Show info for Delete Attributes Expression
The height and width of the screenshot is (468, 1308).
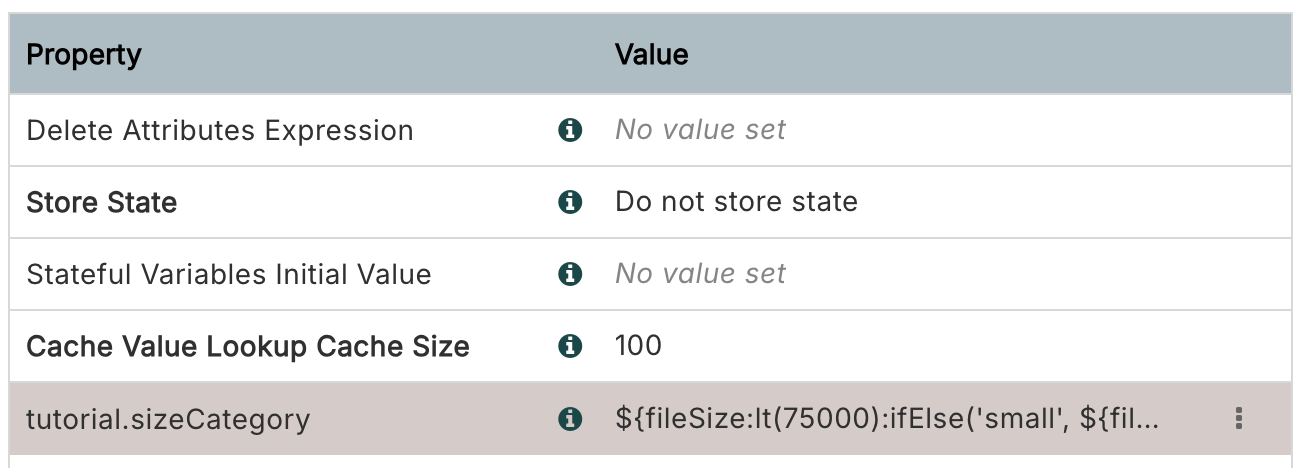point(570,130)
